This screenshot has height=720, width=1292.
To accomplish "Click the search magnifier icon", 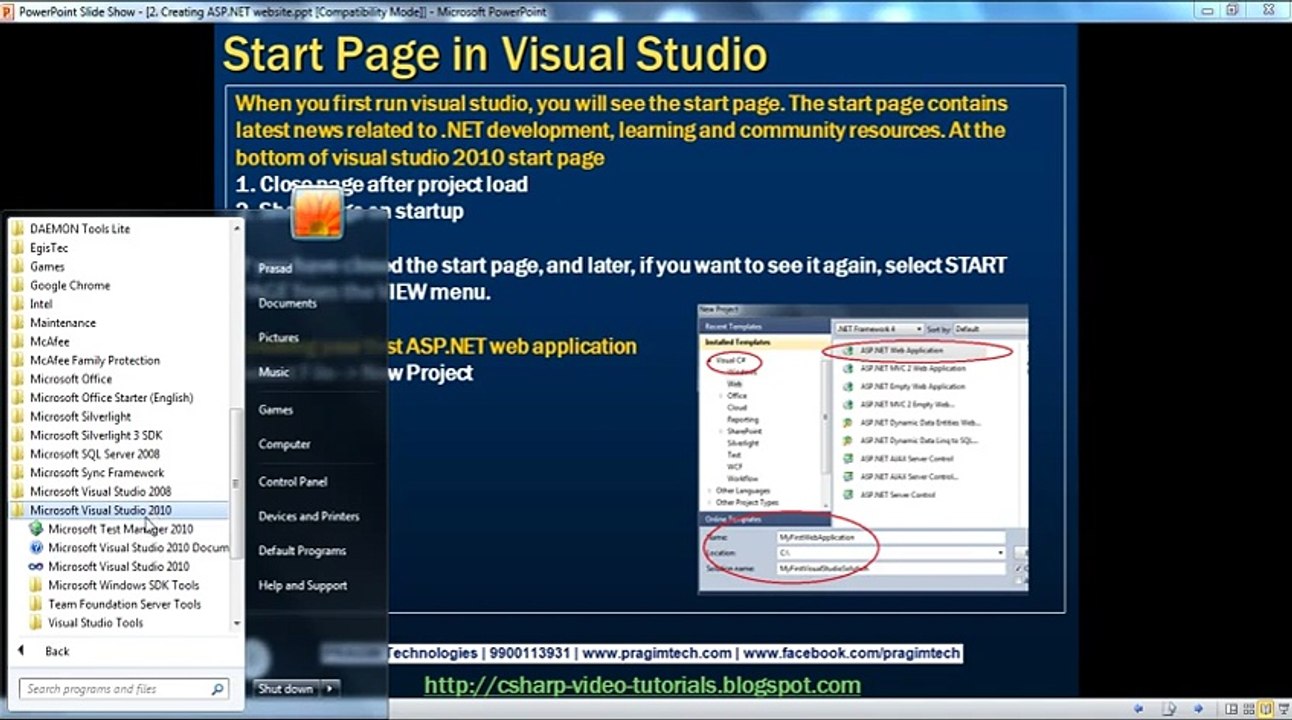I will tap(217, 689).
